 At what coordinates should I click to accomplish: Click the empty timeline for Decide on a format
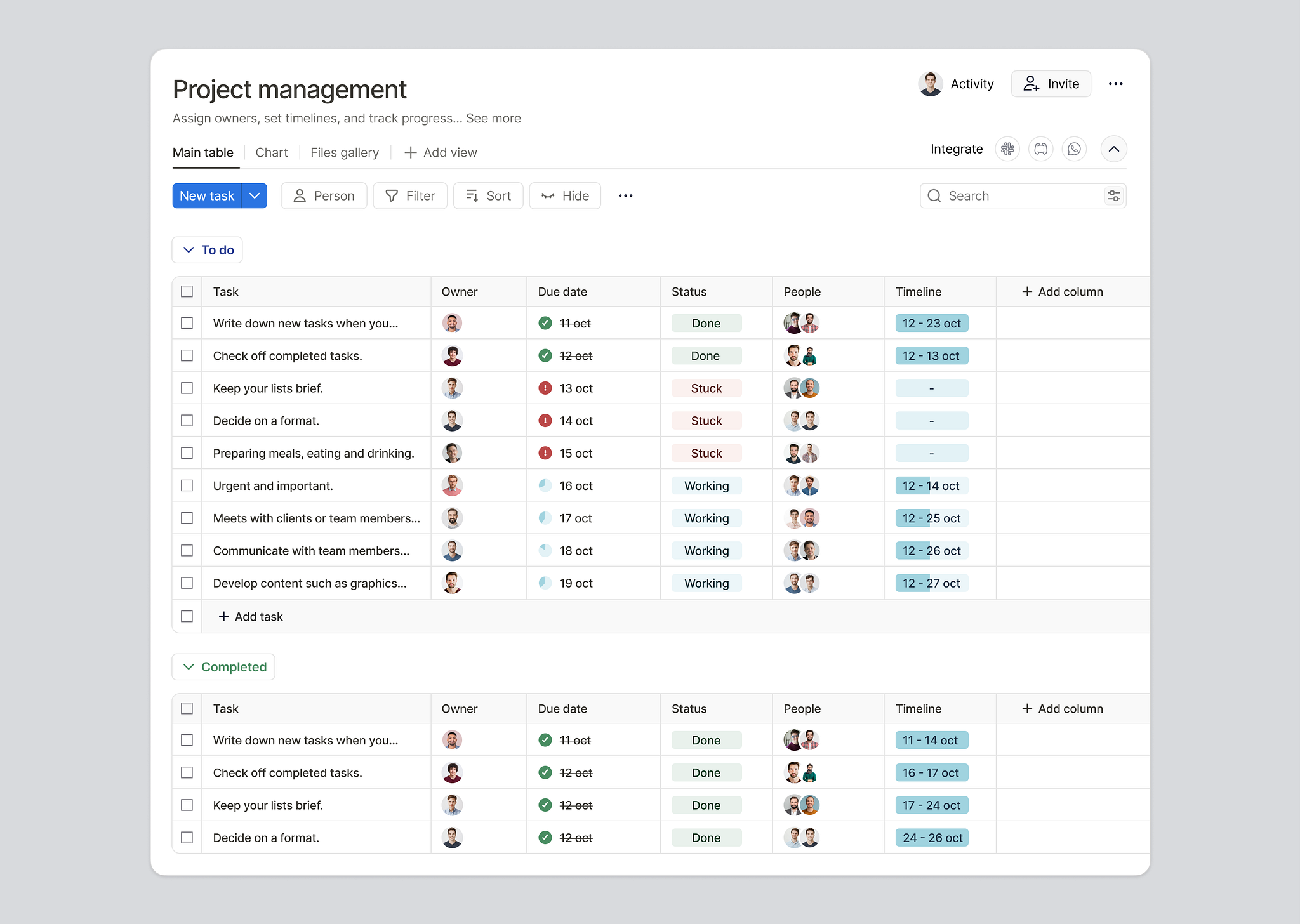pyautogui.click(x=932, y=421)
